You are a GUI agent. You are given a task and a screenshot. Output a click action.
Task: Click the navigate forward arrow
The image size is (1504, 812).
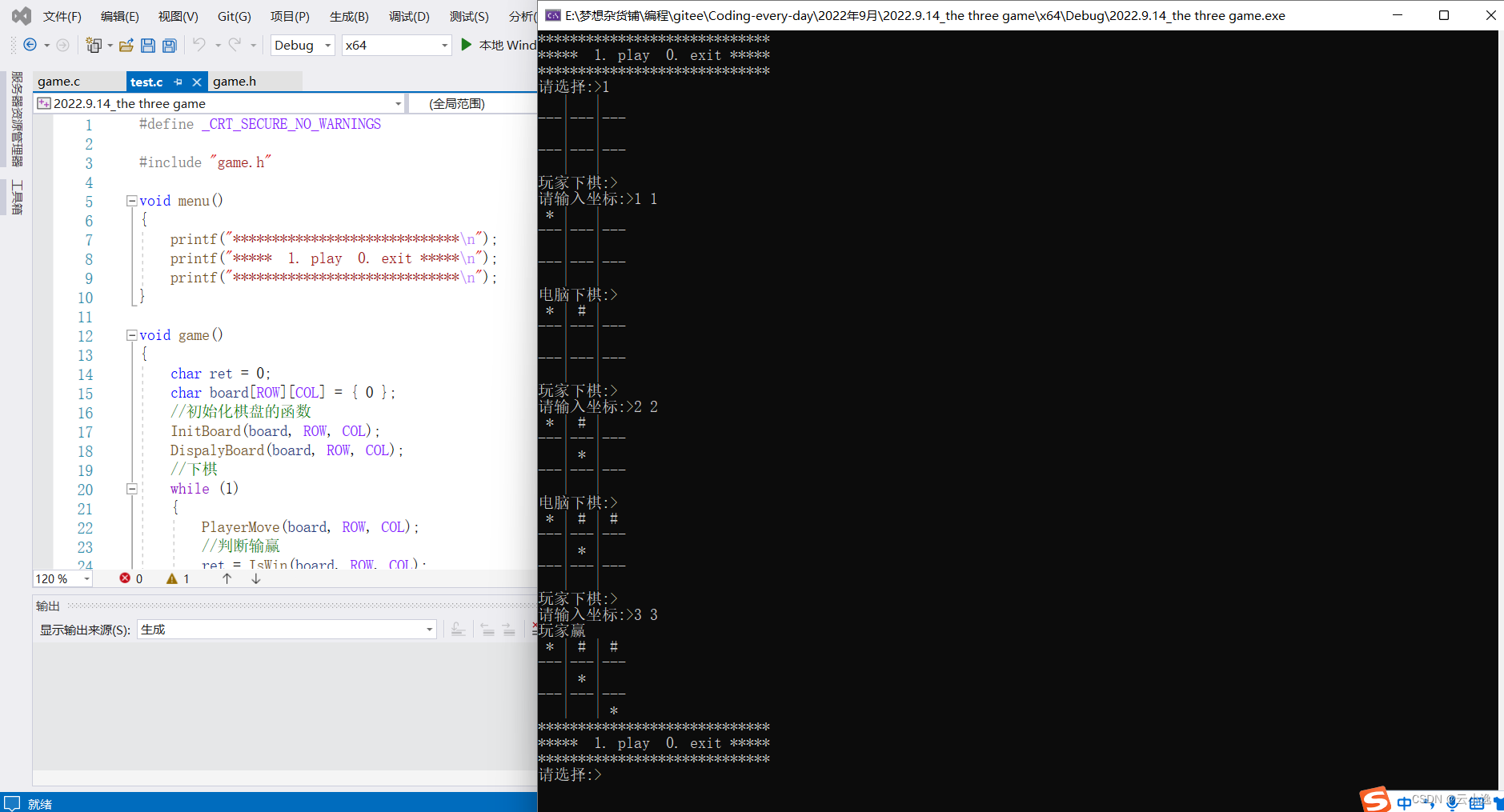(x=62, y=45)
